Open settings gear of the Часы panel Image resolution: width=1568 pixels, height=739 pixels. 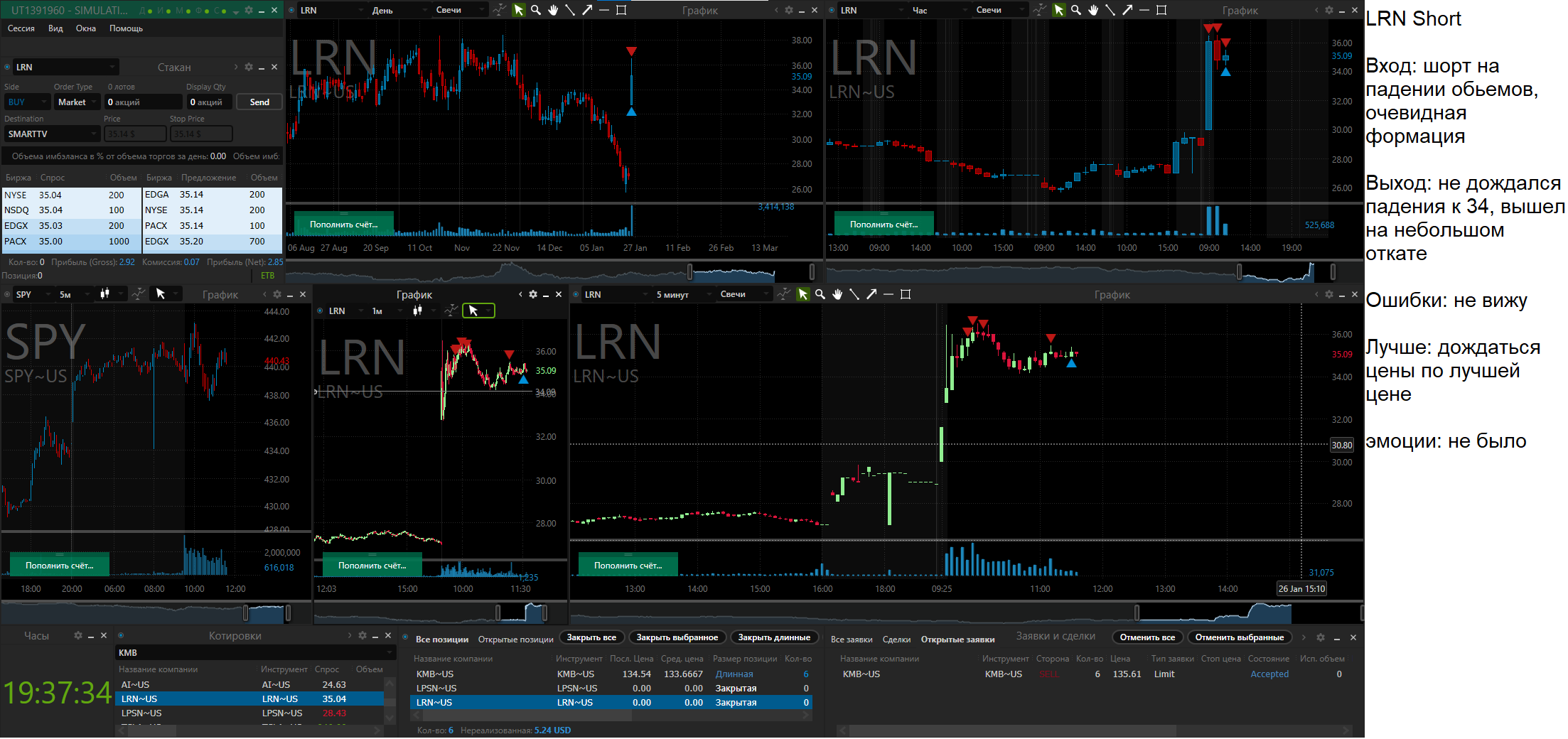tap(78, 635)
